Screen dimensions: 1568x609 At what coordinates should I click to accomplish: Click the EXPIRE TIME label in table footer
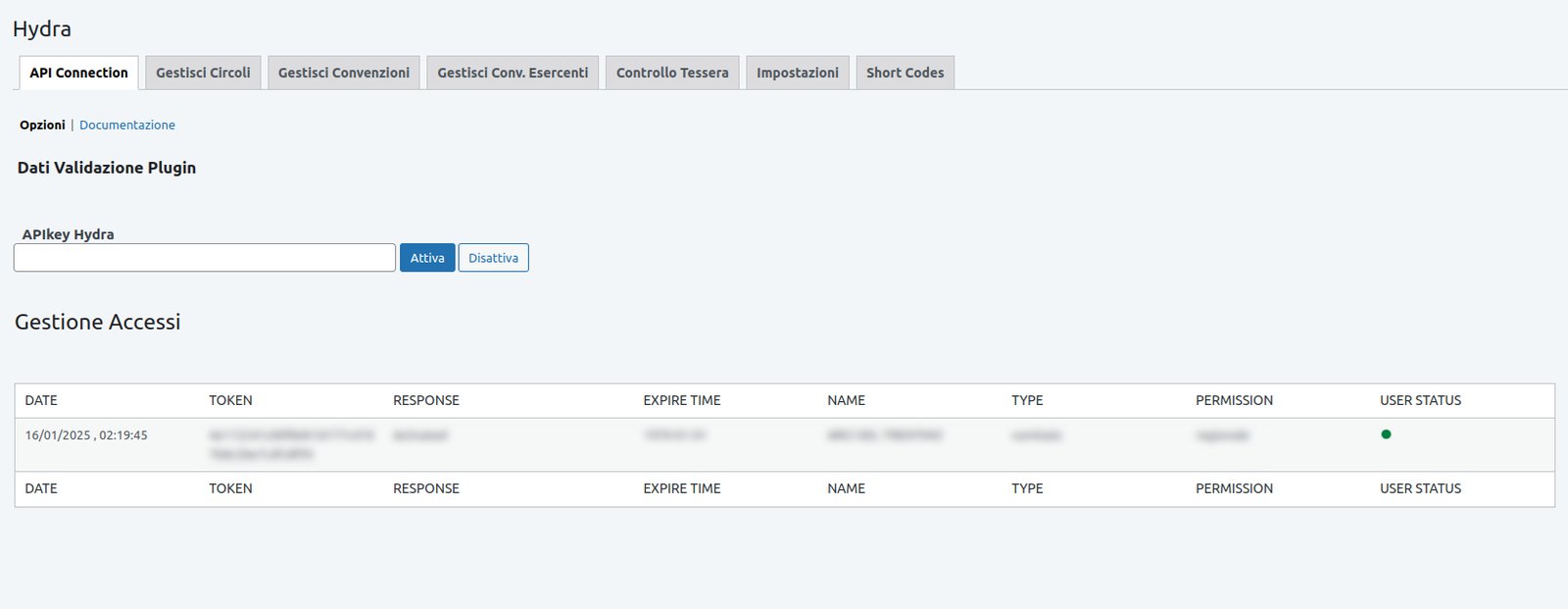pos(682,488)
